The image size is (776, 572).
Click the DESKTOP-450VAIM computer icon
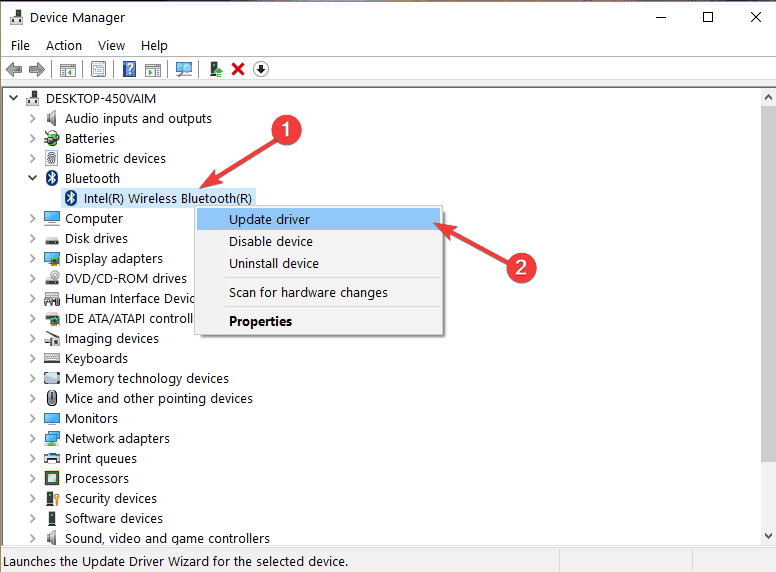pos(33,98)
